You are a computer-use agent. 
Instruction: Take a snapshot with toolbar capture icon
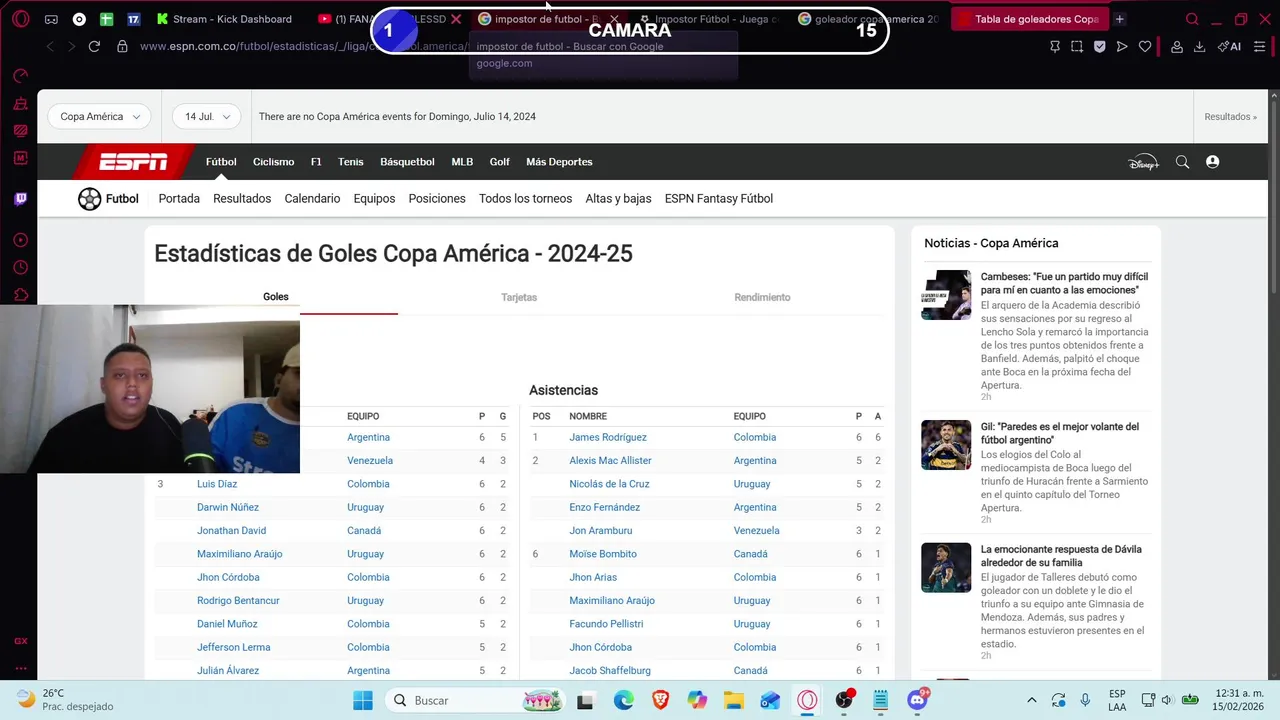[x=1077, y=46]
